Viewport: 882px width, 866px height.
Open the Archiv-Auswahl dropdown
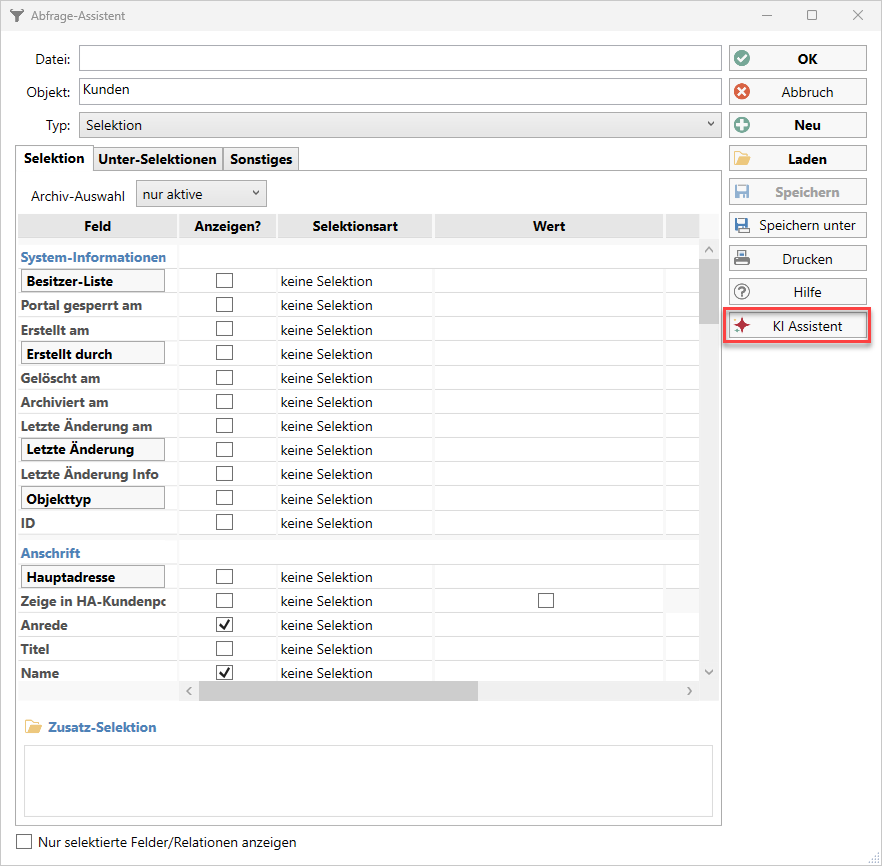[x=201, y=194]
